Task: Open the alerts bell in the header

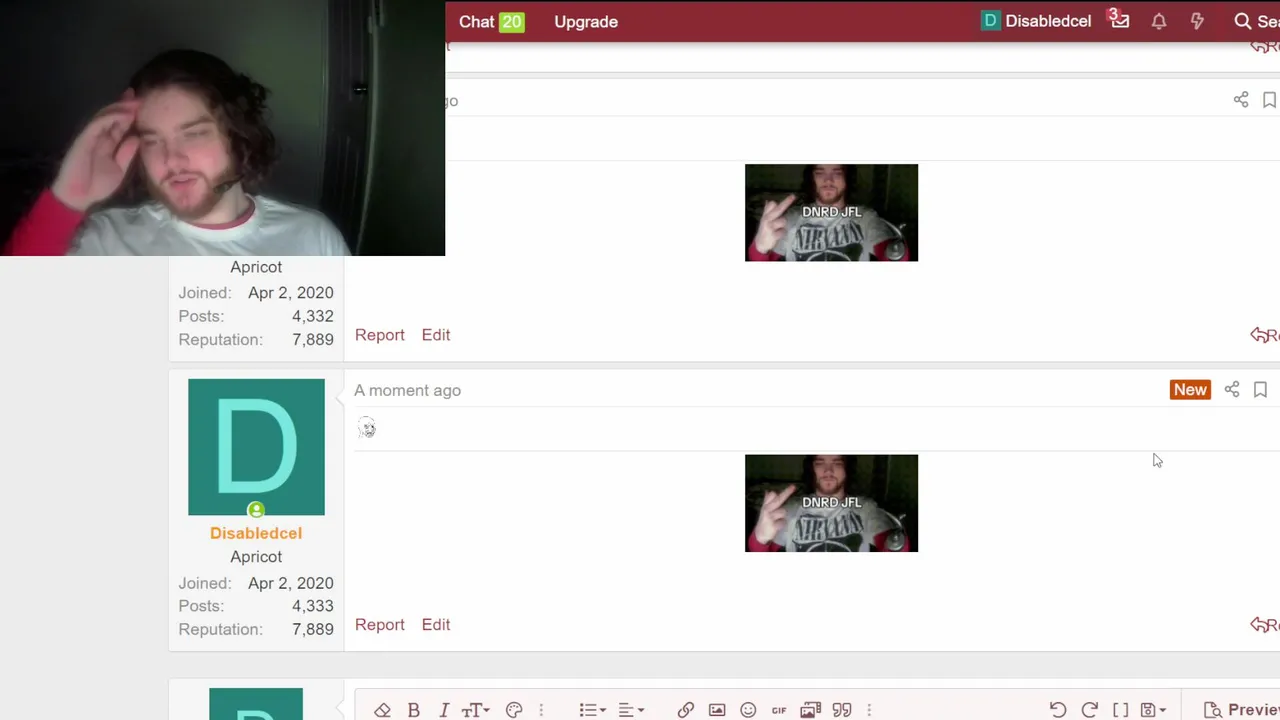Action: click(1159, 21)
